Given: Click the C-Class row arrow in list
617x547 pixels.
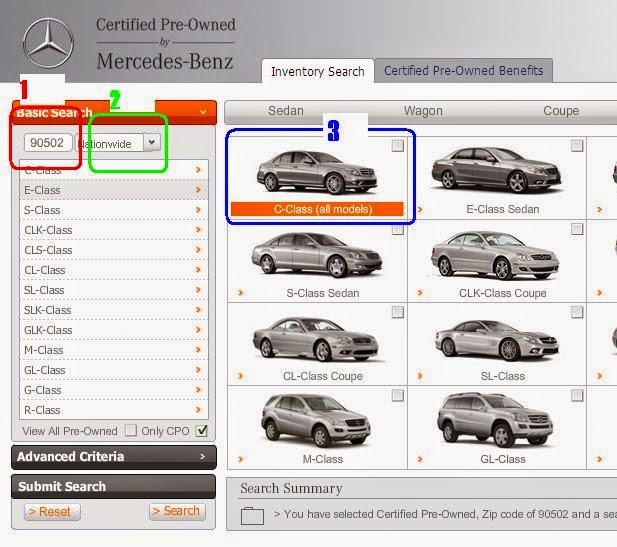Looking at the screenshot, I should pyautogui.click(x=198, y=170).
